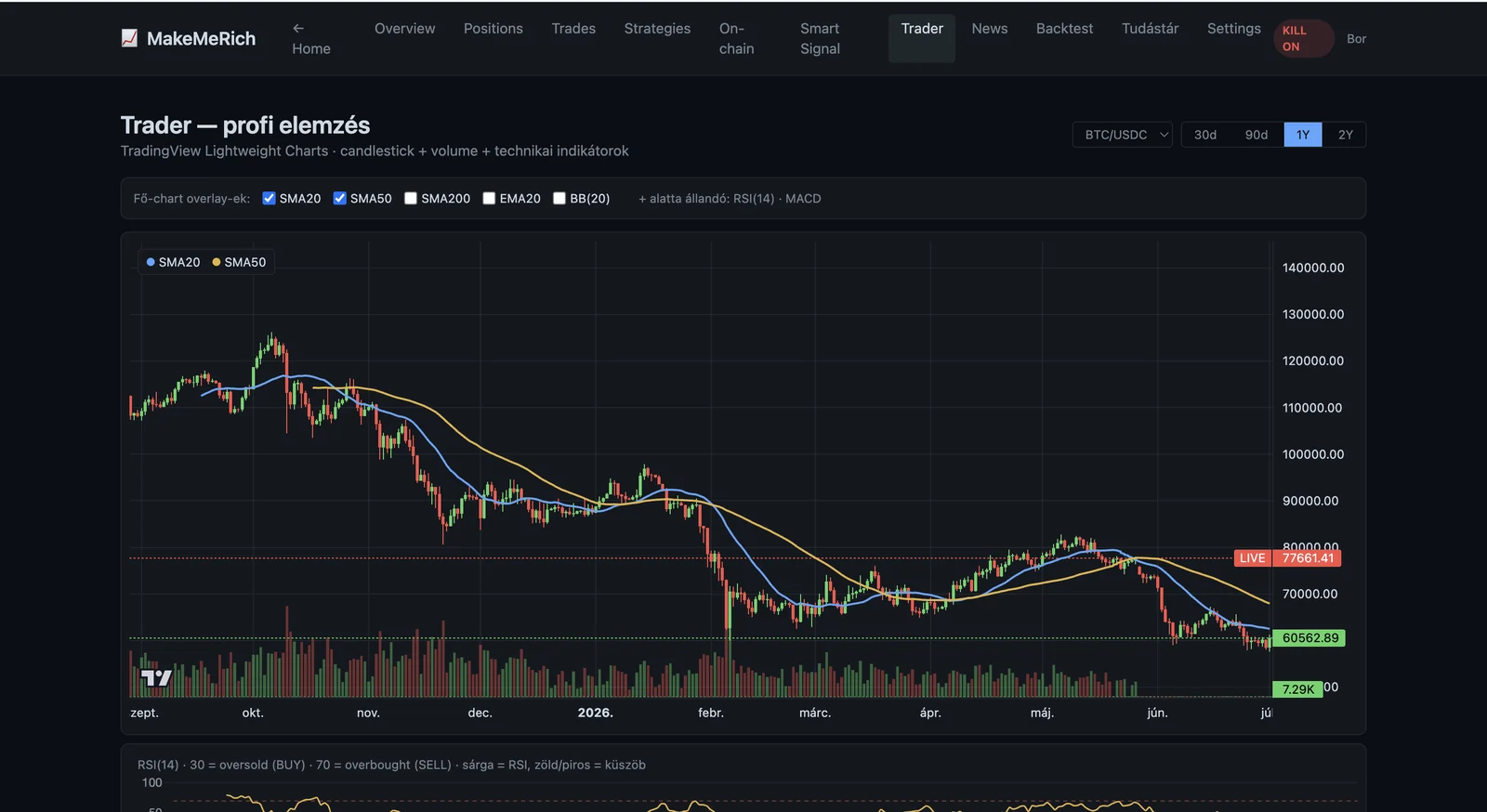Click the TradingView logo on the chart
1487x812 pixels.
[157, 678]
